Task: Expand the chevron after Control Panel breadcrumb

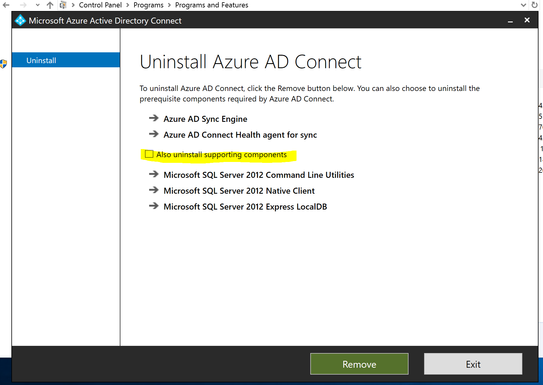Action: click(128, 5)
